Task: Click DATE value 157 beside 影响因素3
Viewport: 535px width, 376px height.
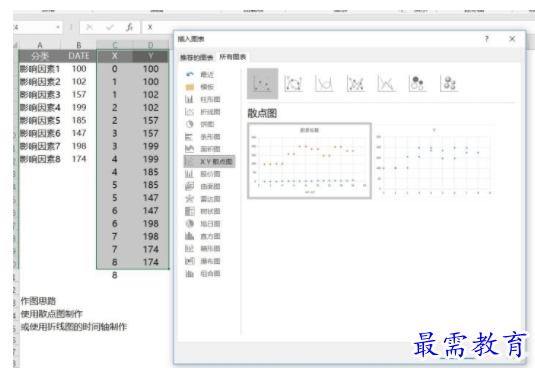Action: coord(79,95)
